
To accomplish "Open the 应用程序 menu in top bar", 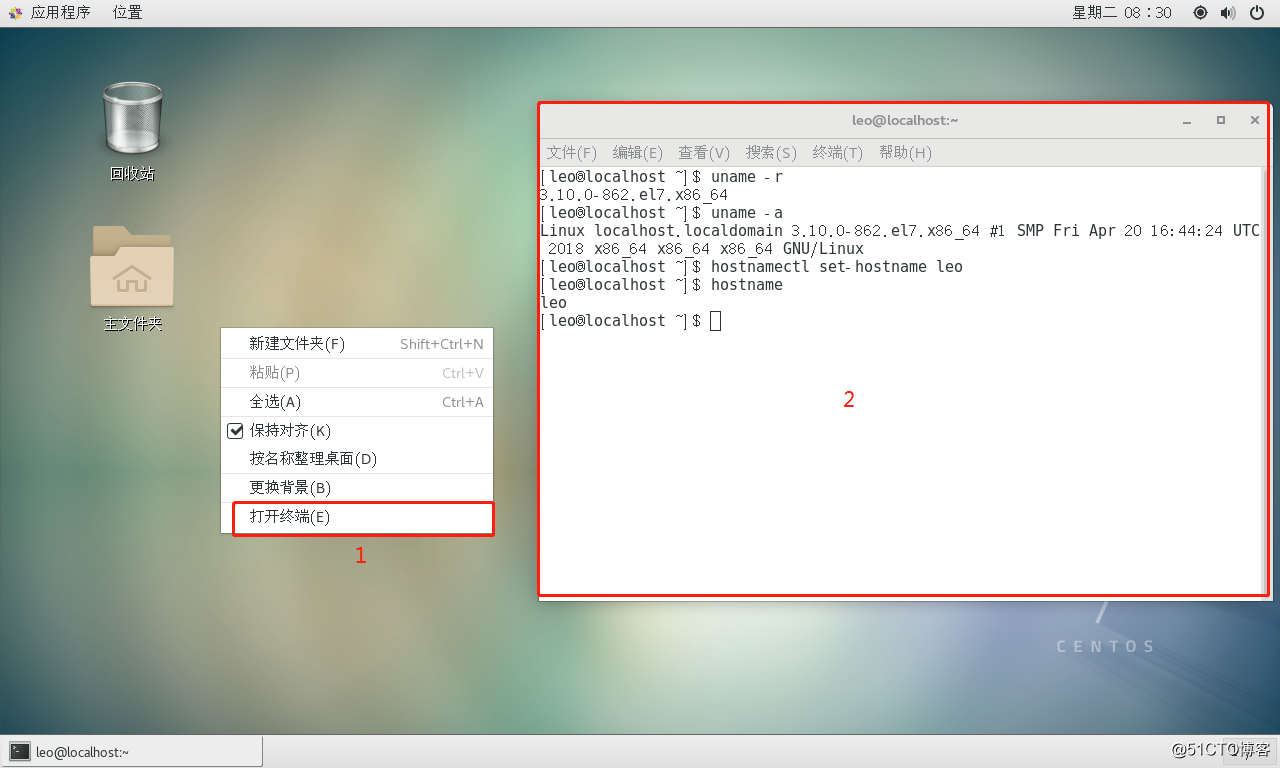I will pyautogui.click(x=61, y=13).
